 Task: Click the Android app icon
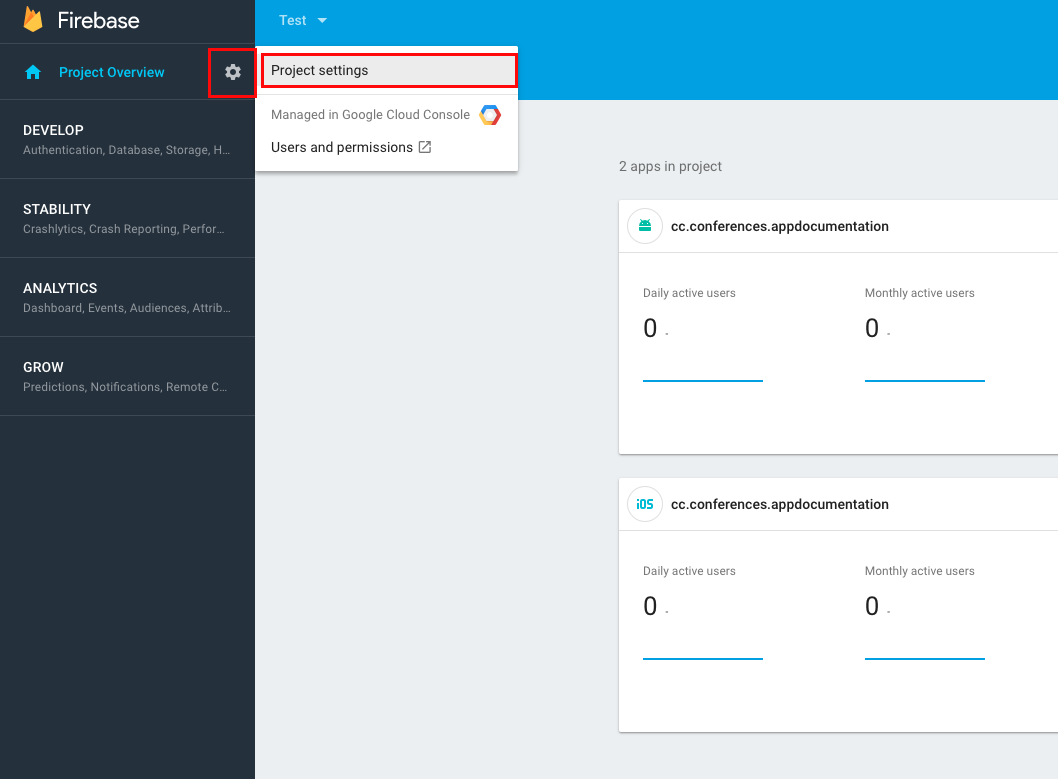coord(645,226)
